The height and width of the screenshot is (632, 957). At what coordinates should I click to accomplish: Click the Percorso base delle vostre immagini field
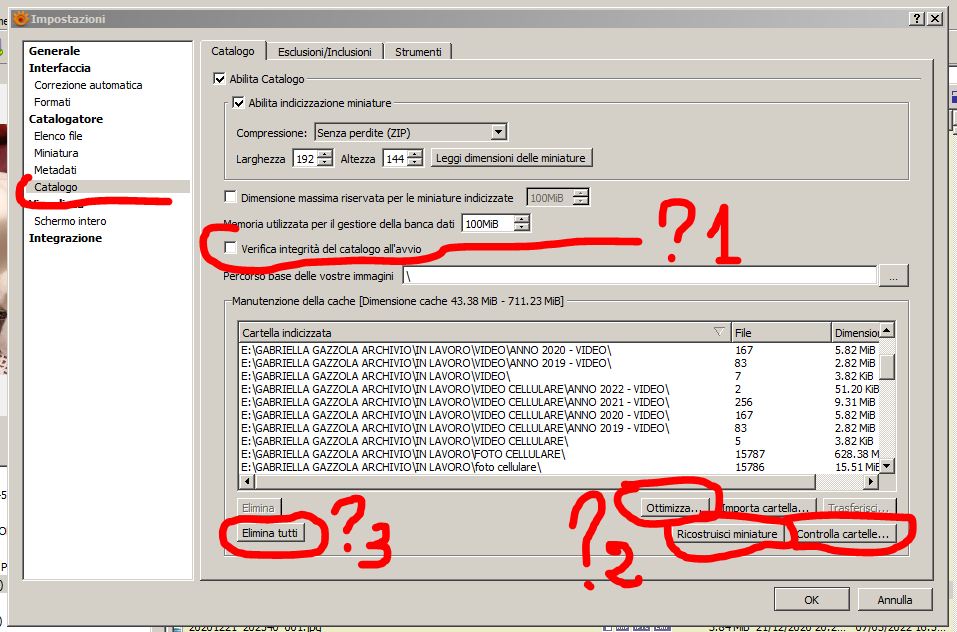pyautogui.click(x=640, y=276)
